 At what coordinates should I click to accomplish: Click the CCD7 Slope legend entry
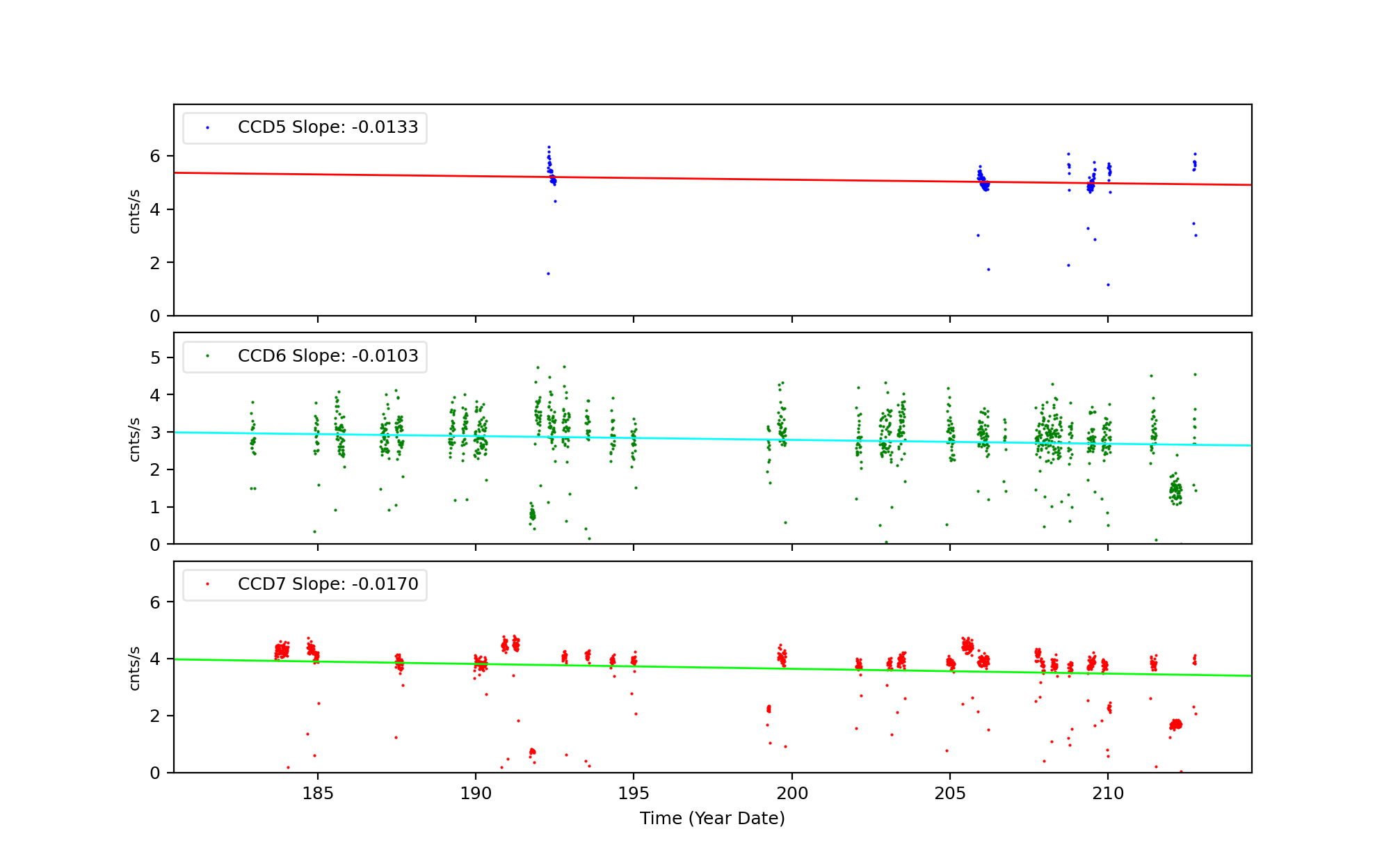[328, 584]
